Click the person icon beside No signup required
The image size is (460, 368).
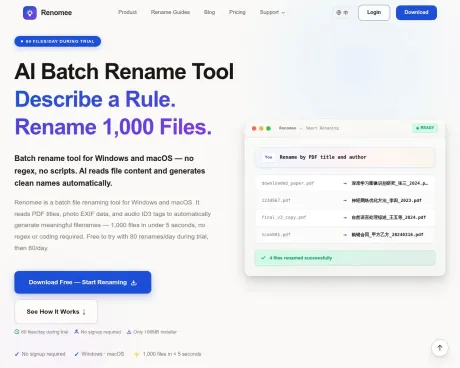click(76, 332)
